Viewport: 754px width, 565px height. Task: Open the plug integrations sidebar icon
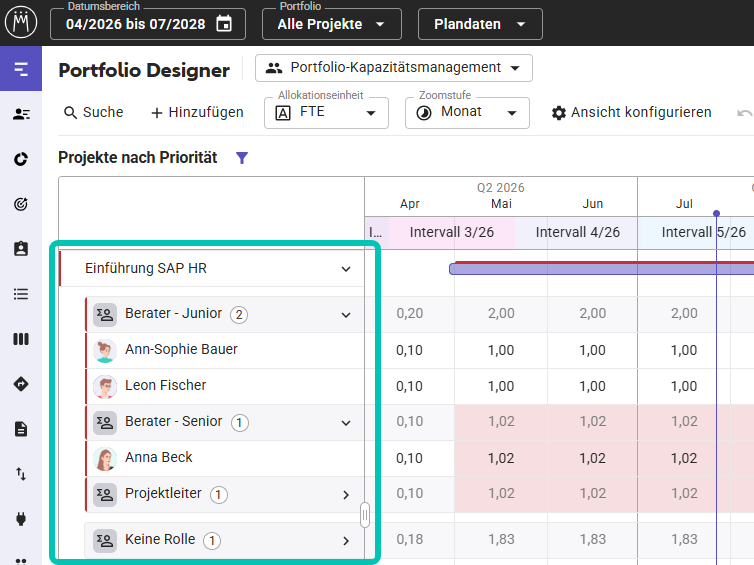21,519
